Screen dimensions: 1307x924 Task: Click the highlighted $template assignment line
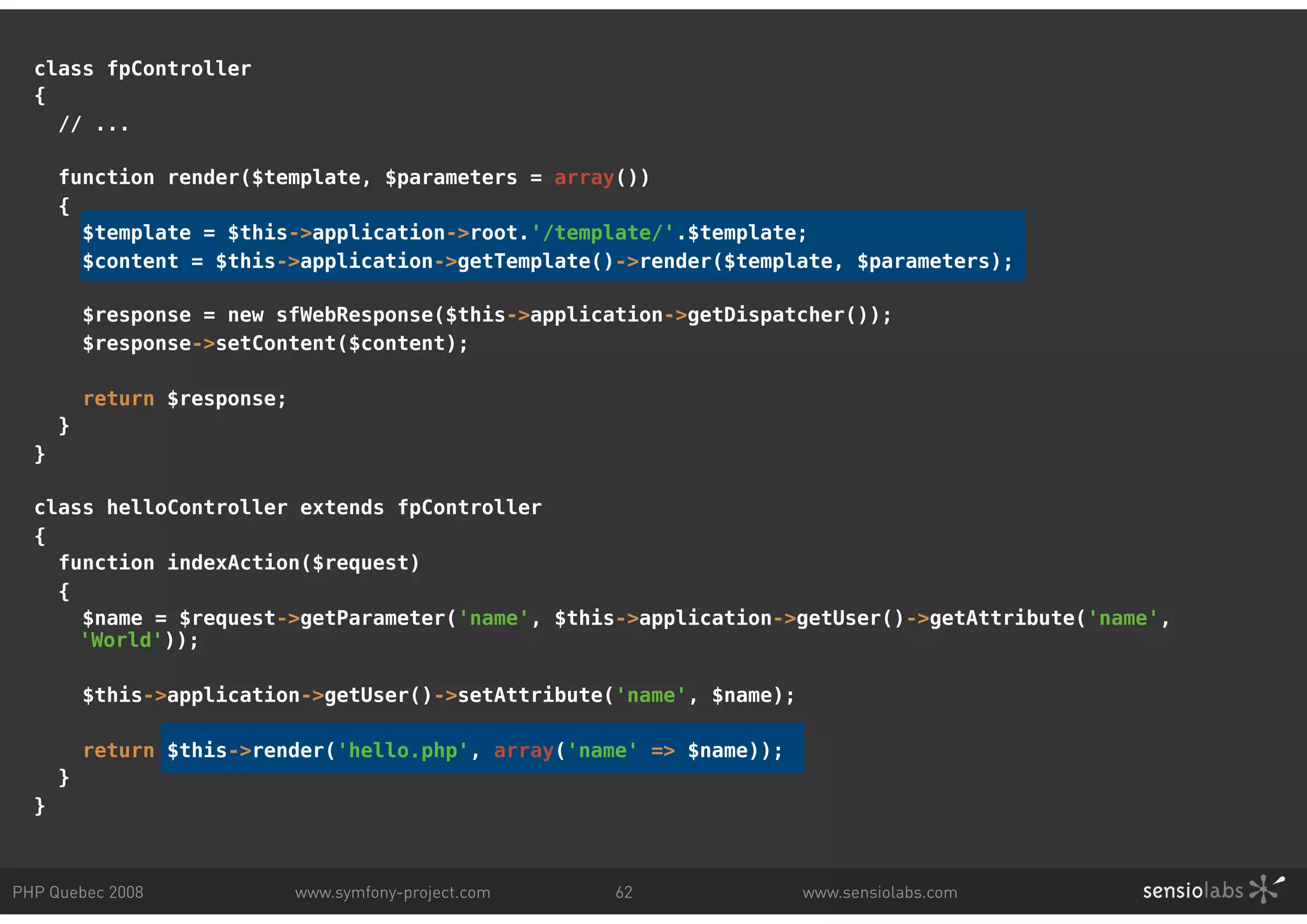click(444, 232)
